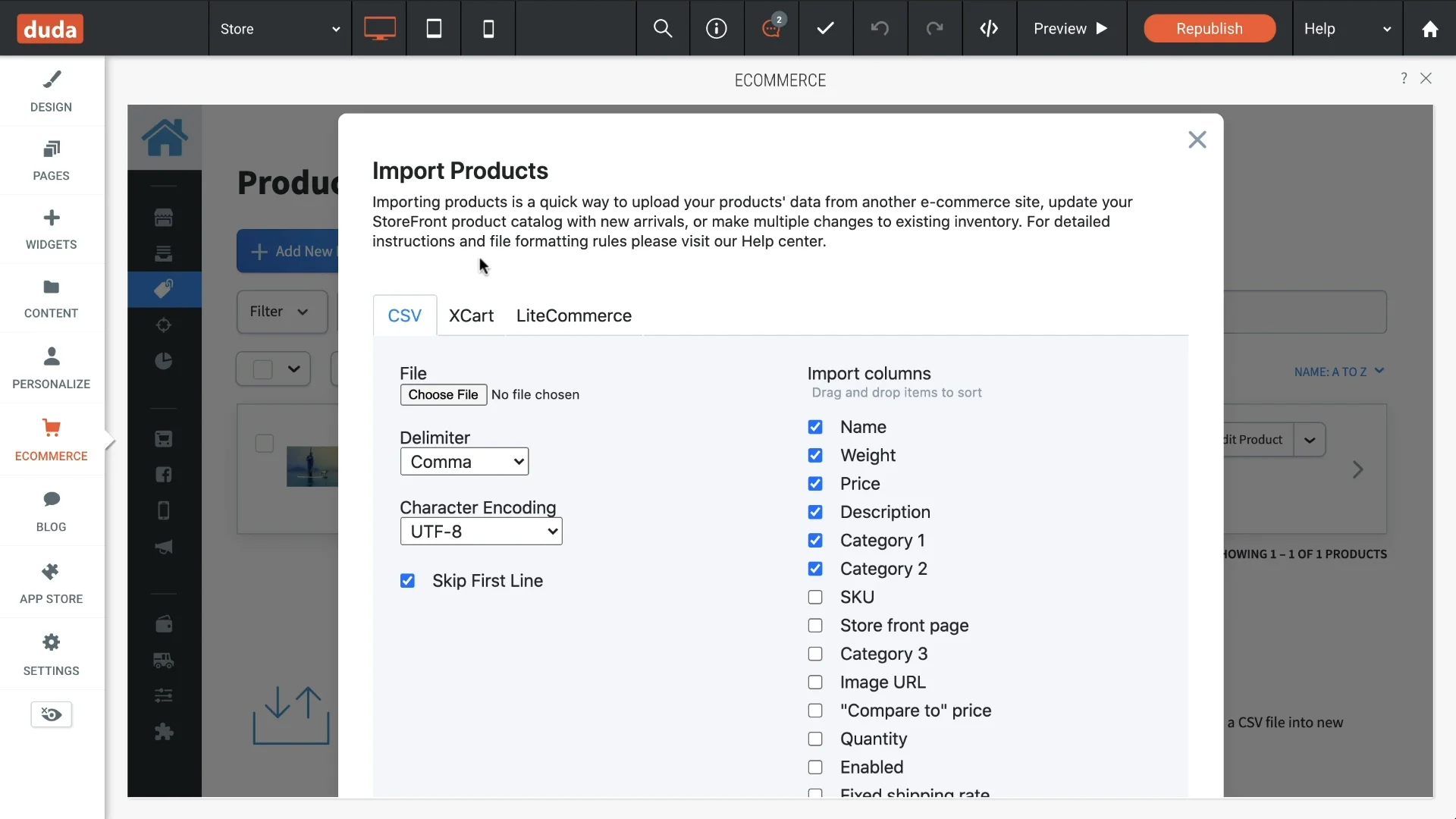Open developer mode code icon

pyautogui.click(x=989, y=29)
